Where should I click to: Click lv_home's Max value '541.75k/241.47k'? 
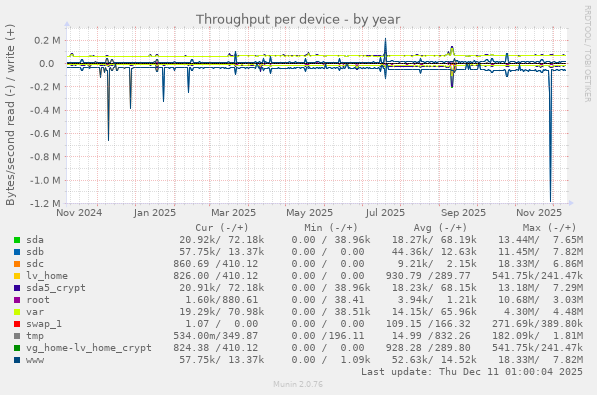pyautogui.click(x=537, y=276)
